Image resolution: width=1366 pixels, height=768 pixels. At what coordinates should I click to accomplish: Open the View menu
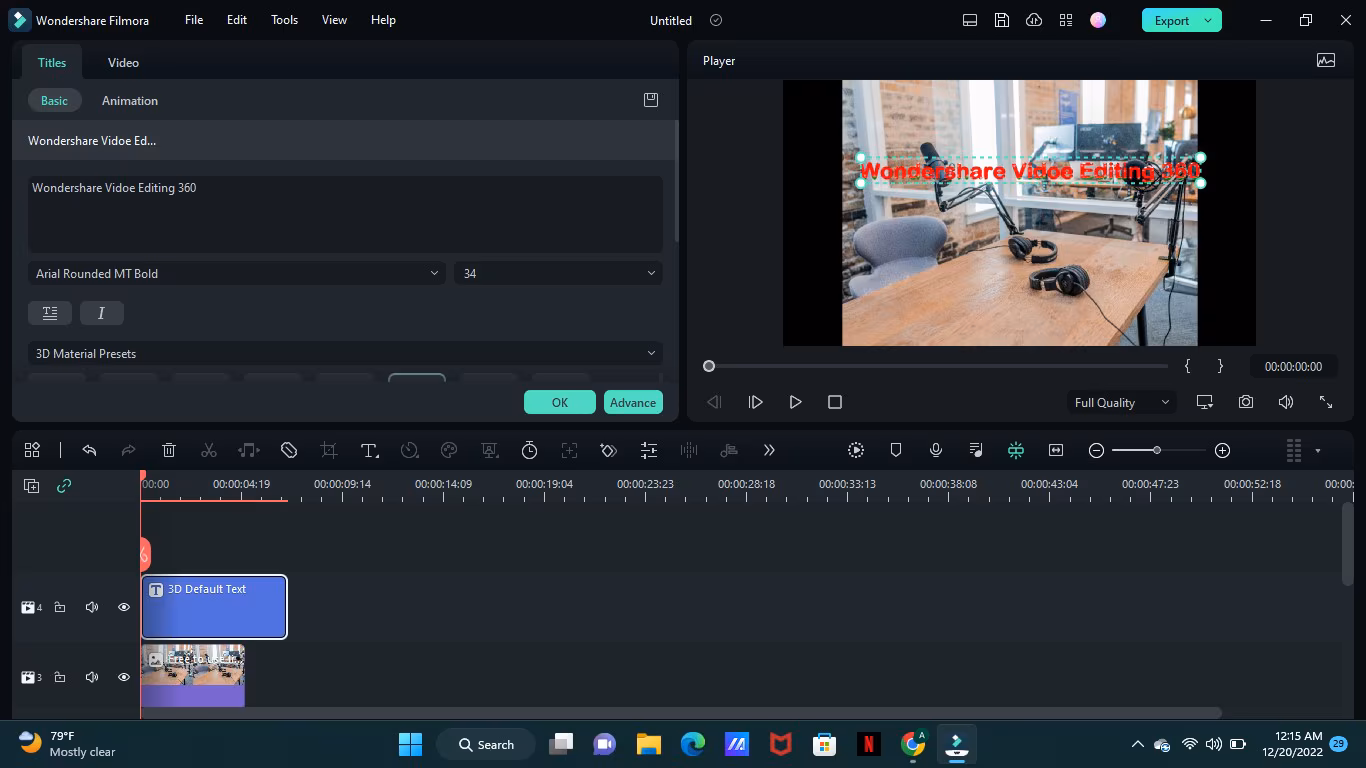(x=335, y=20)
